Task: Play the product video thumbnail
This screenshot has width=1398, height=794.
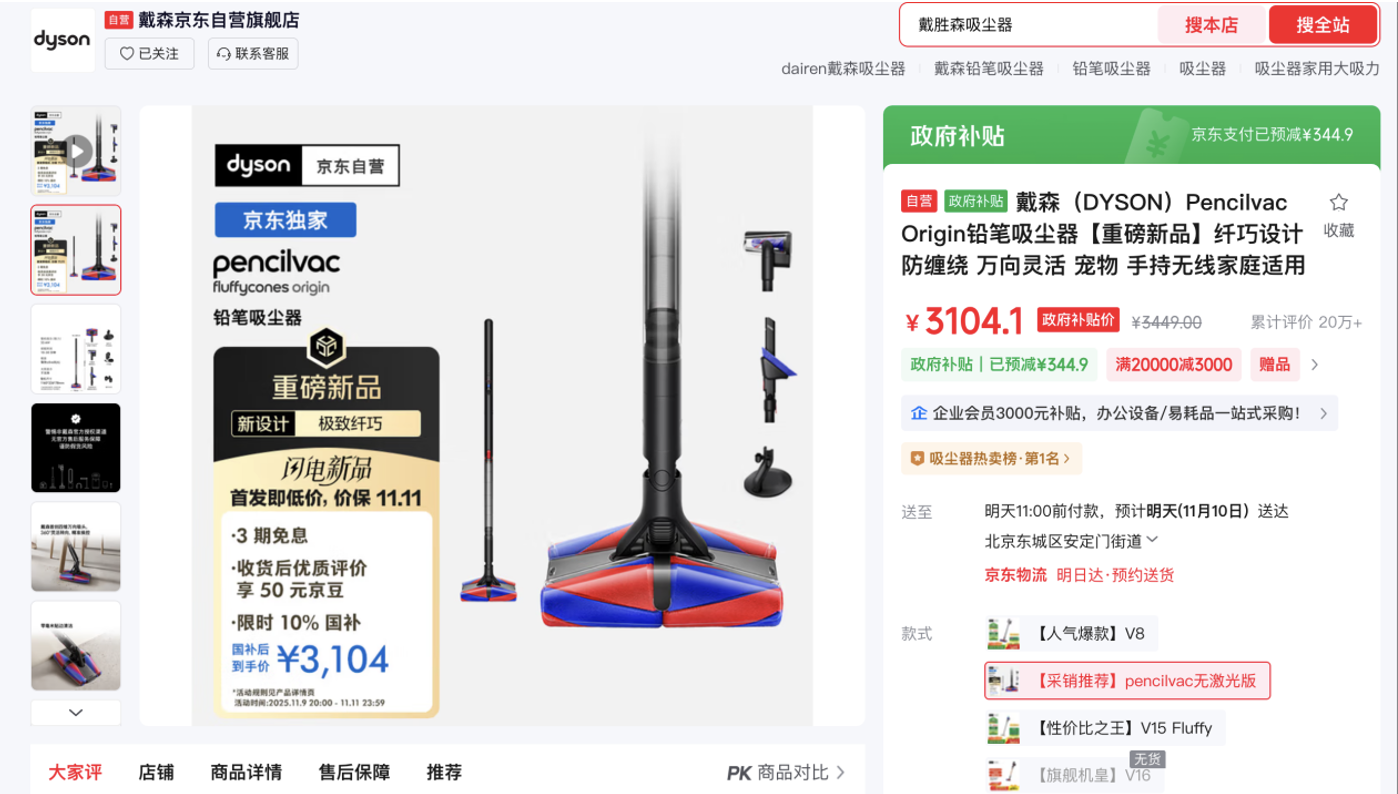Action: [76, 151]
